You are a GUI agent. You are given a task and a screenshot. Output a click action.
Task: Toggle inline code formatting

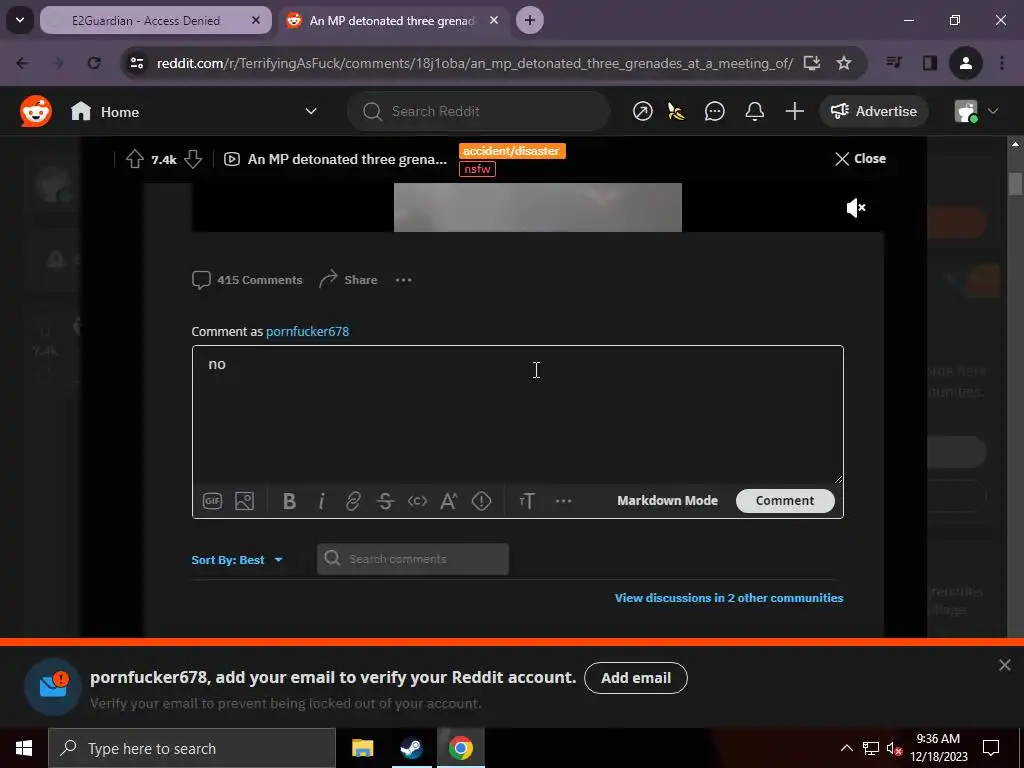417,501
